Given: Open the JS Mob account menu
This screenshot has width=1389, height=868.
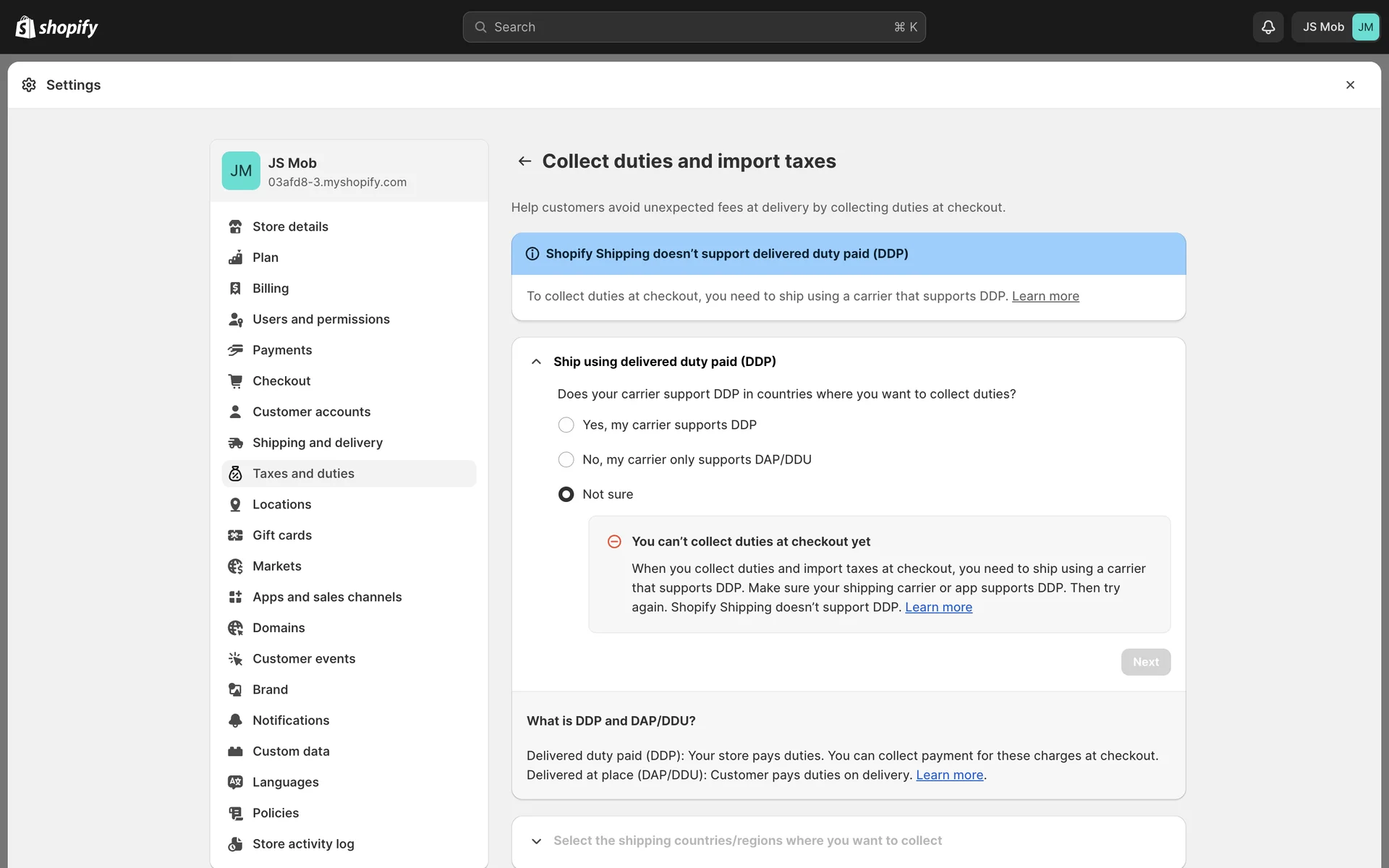Looking at the screenshot, I should pyautogui.click(x=1335, y=27).
